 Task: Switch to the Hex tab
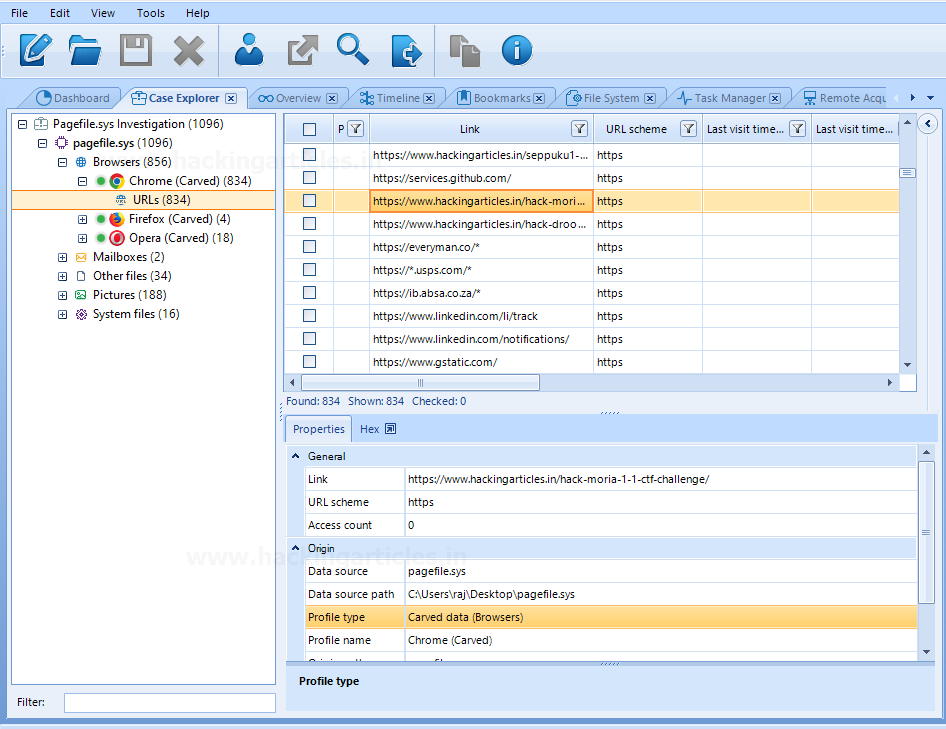[369, 429]
